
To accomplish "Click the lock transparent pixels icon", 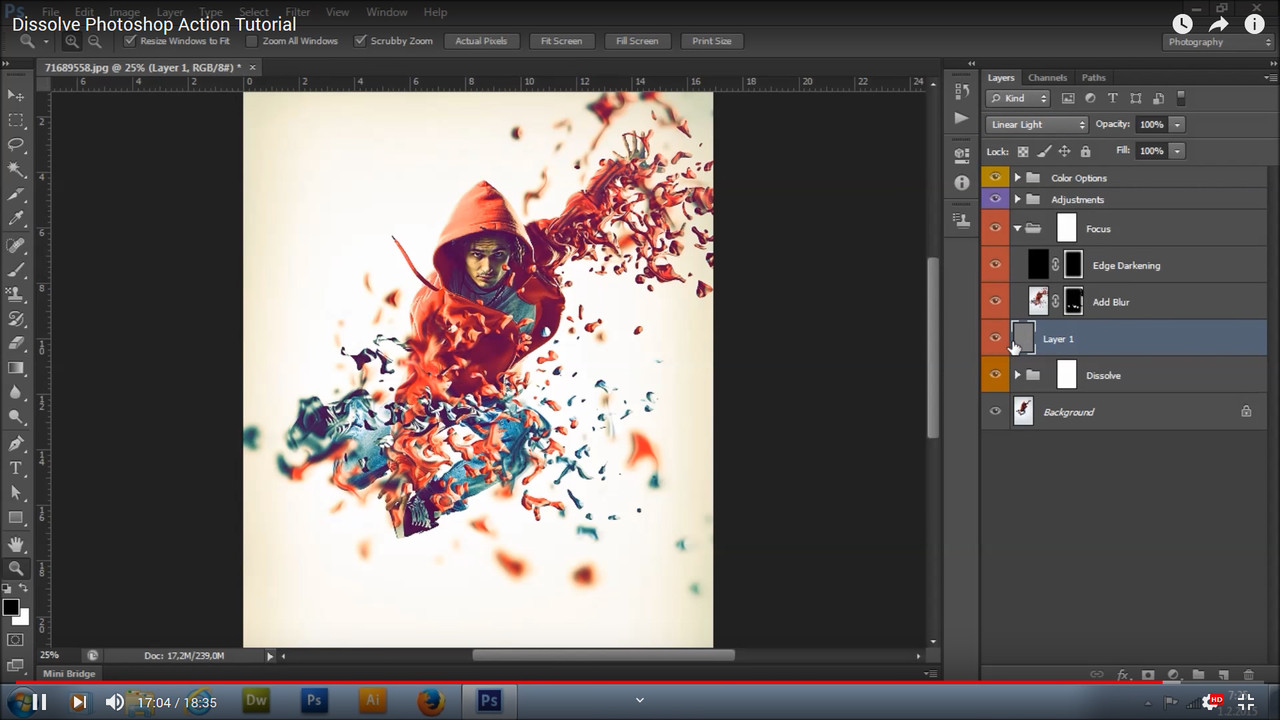I will [1023, 151].
